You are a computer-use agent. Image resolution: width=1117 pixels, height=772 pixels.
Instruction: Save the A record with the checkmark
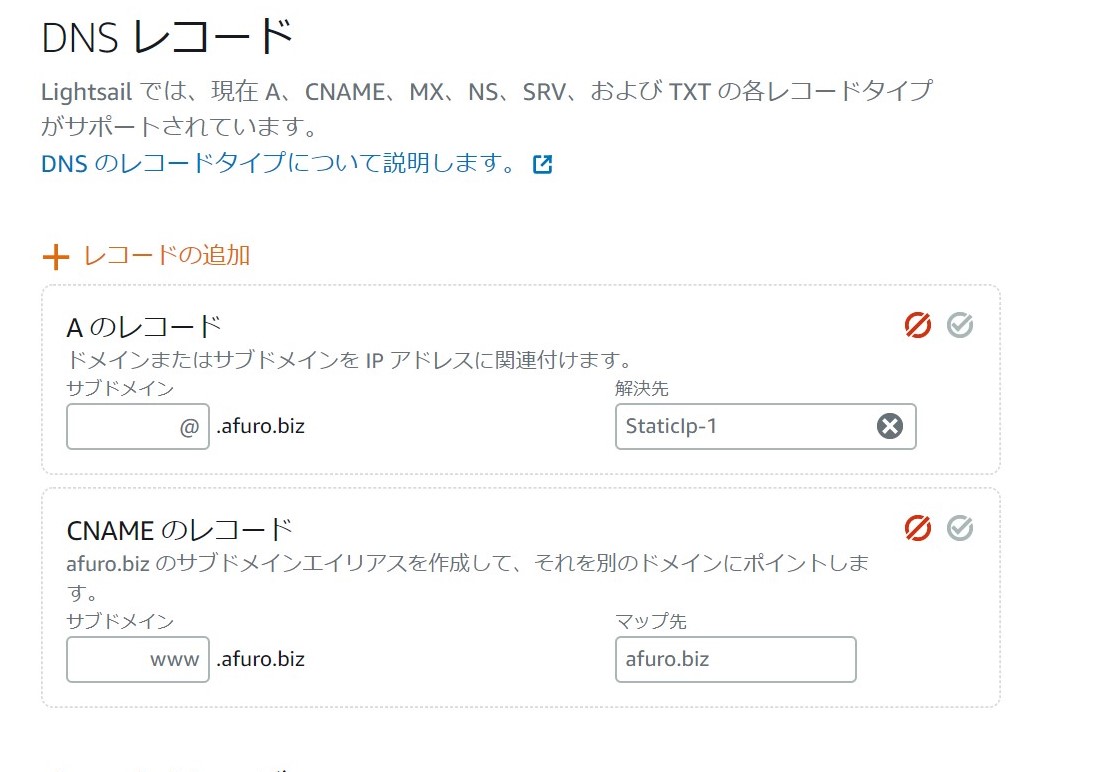[x=960, y=325]
